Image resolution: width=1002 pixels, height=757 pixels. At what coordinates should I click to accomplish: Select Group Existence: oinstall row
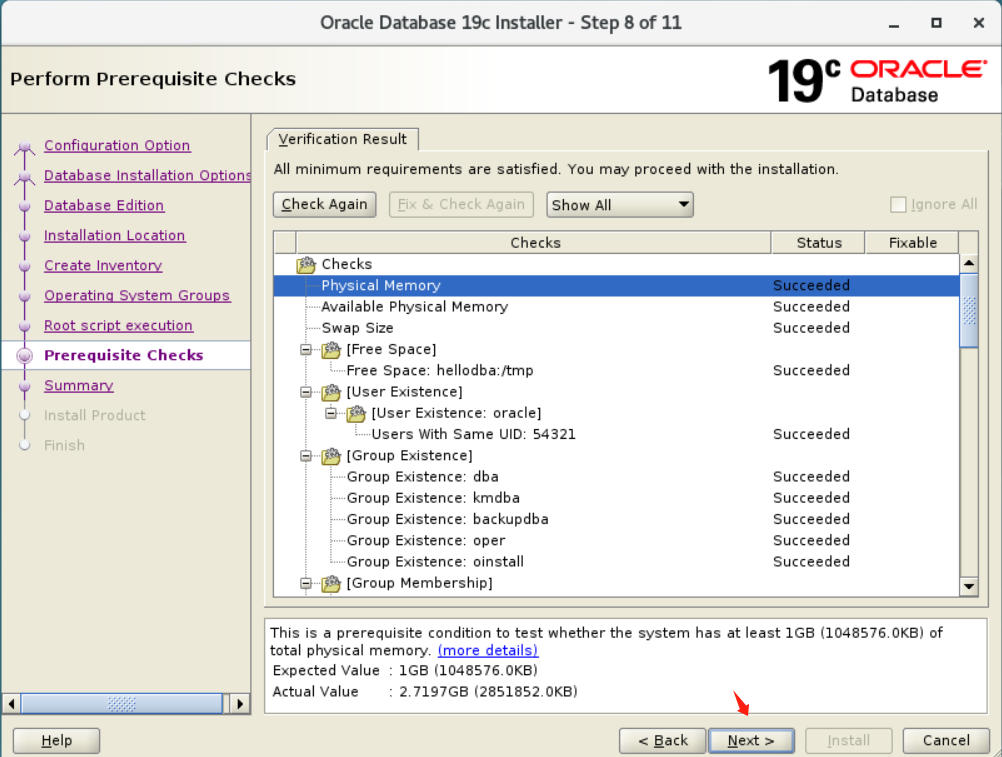617,562
